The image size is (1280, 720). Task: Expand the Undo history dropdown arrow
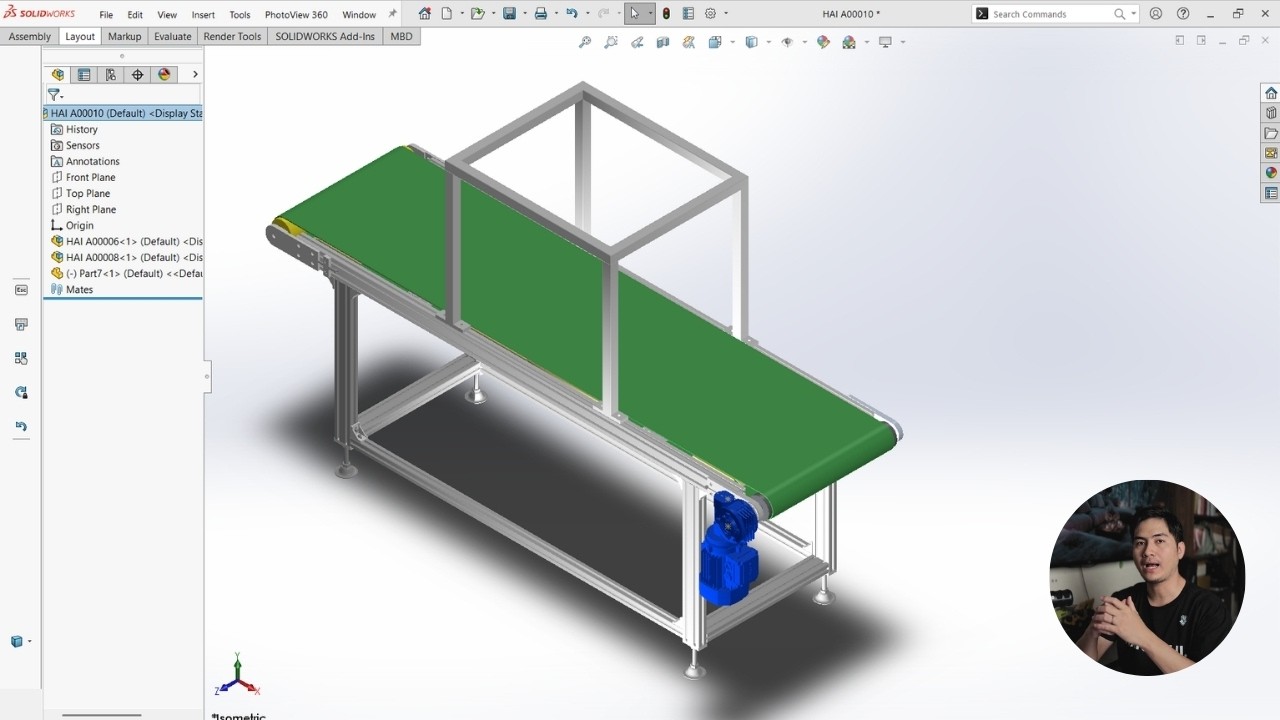[587, 14]
